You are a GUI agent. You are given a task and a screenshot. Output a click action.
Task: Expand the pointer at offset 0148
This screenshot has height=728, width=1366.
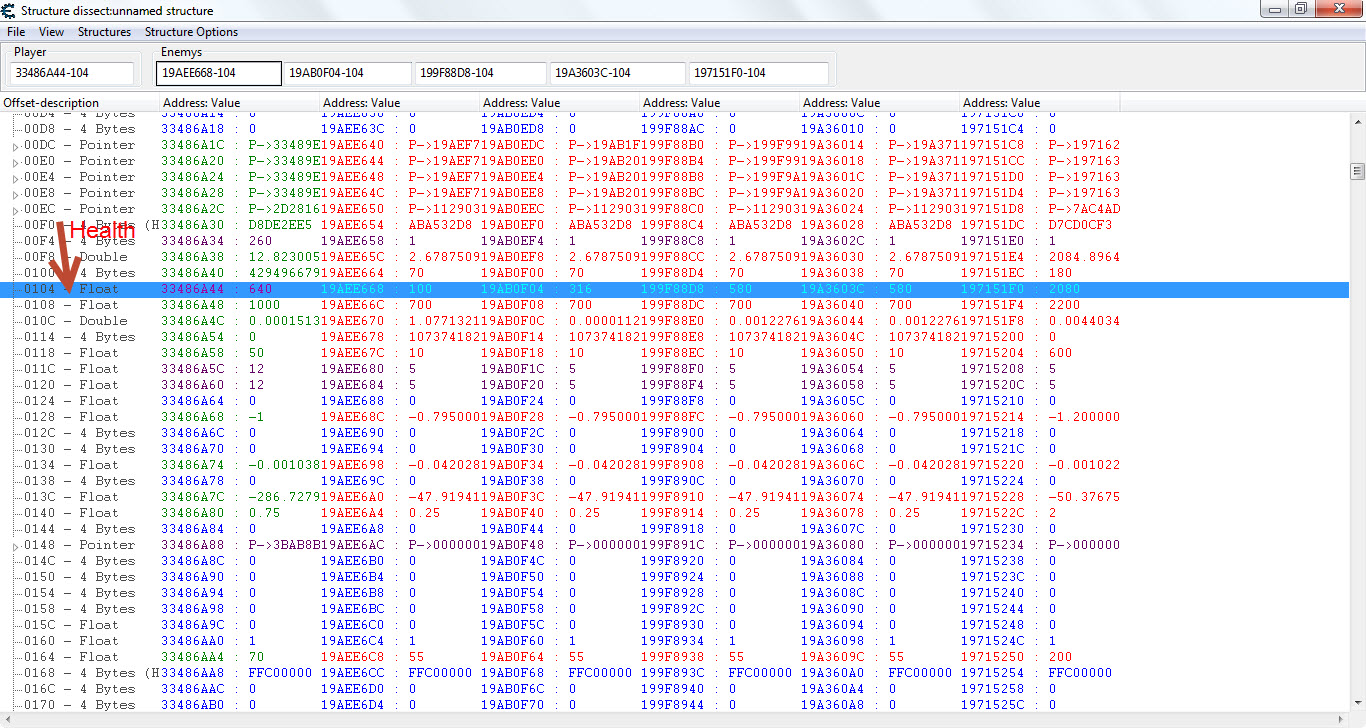pyautogui.click(x=15, y=546)
